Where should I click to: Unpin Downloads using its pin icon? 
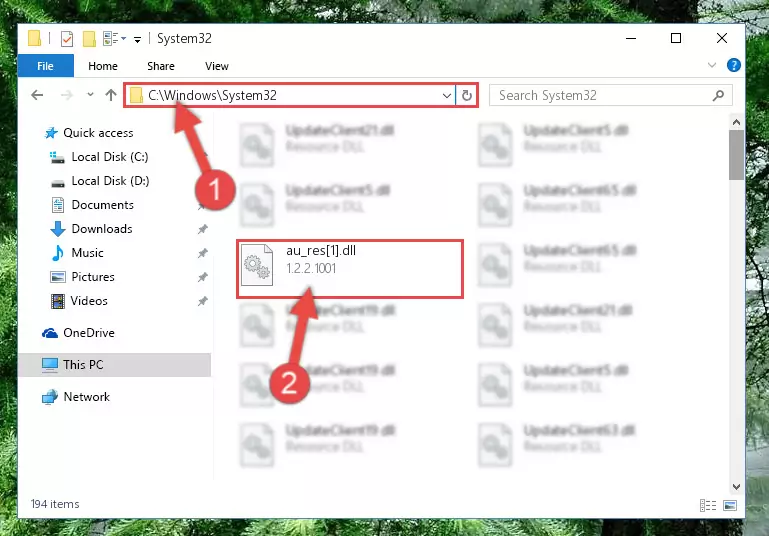click(203, 229)
